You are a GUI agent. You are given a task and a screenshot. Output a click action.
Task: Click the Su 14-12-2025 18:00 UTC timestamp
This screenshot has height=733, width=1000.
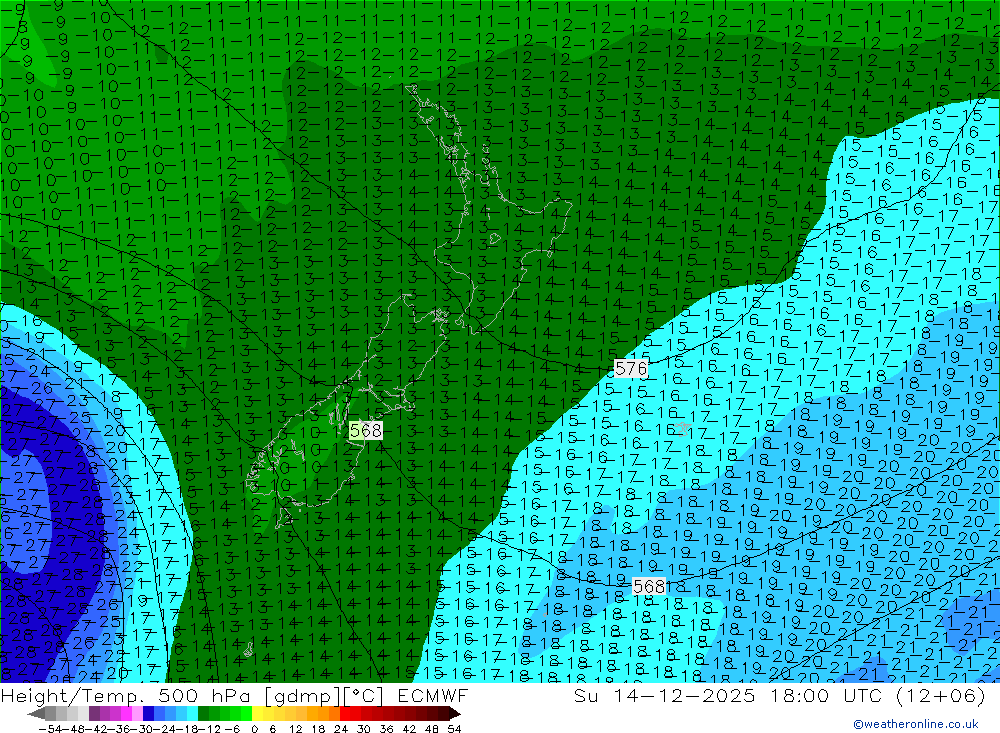pyautogui.click(x=779, y=695)
